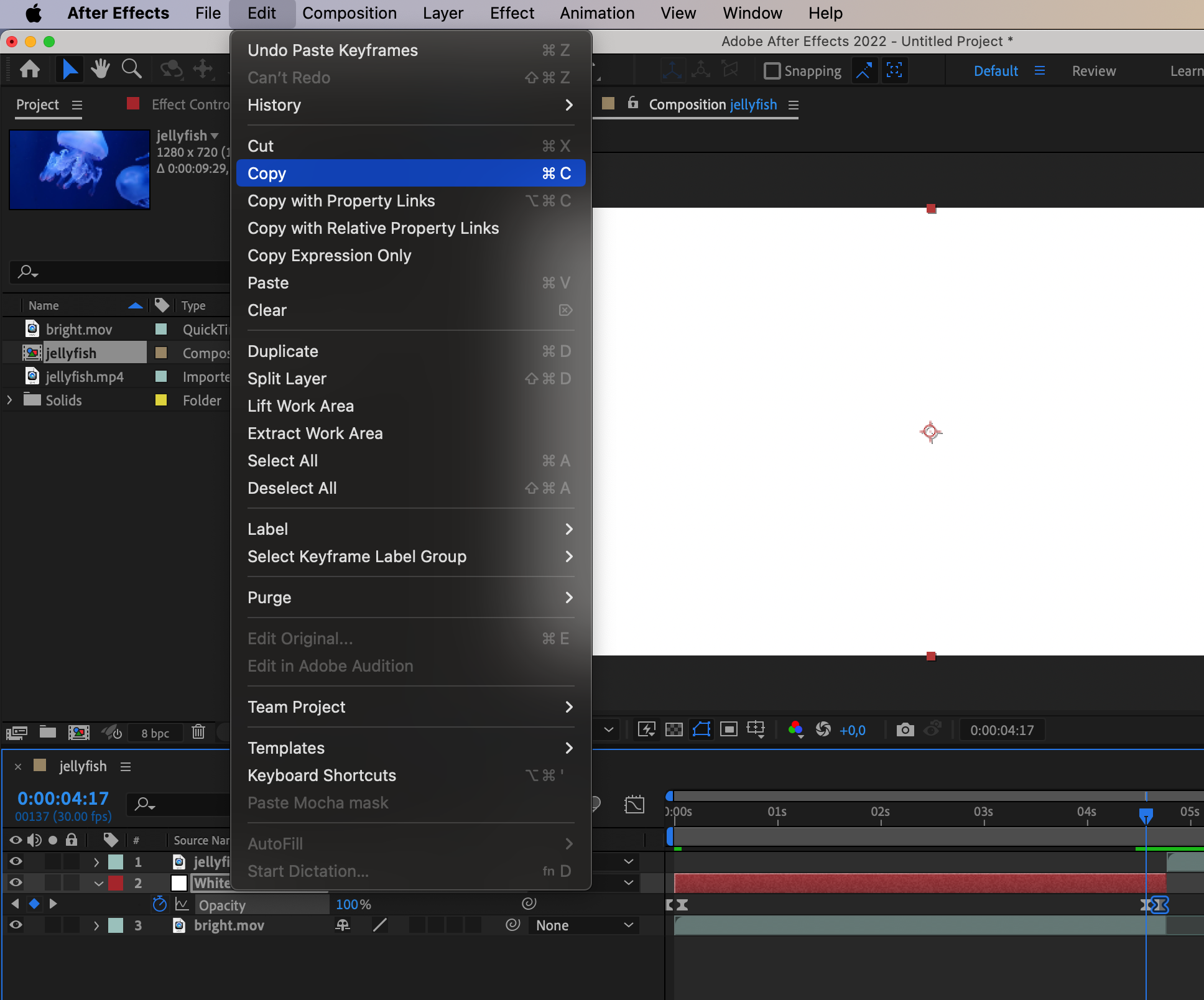Select the Hand tool

pos(100,69)
